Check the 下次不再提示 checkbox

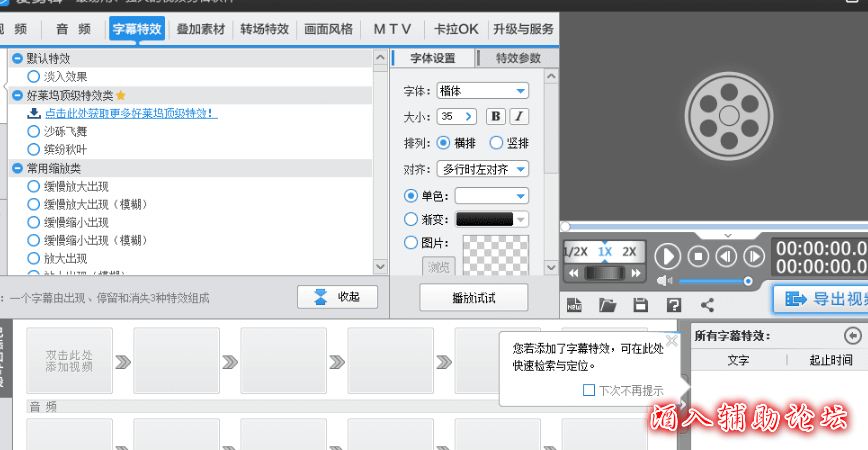(589, 390)
